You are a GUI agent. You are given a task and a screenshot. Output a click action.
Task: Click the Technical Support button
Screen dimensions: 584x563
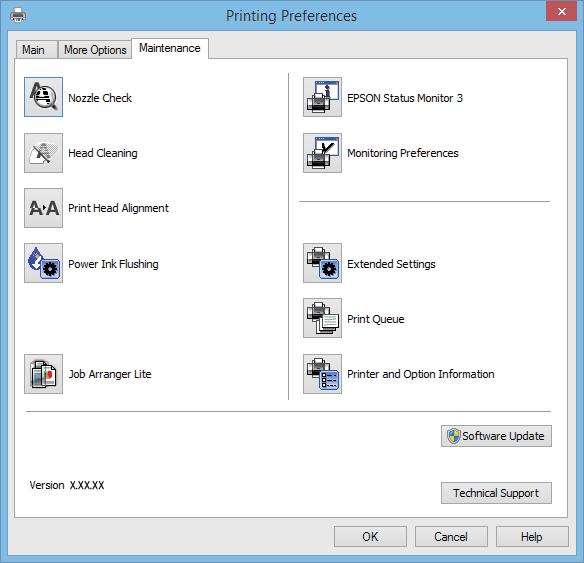[496, 493]
